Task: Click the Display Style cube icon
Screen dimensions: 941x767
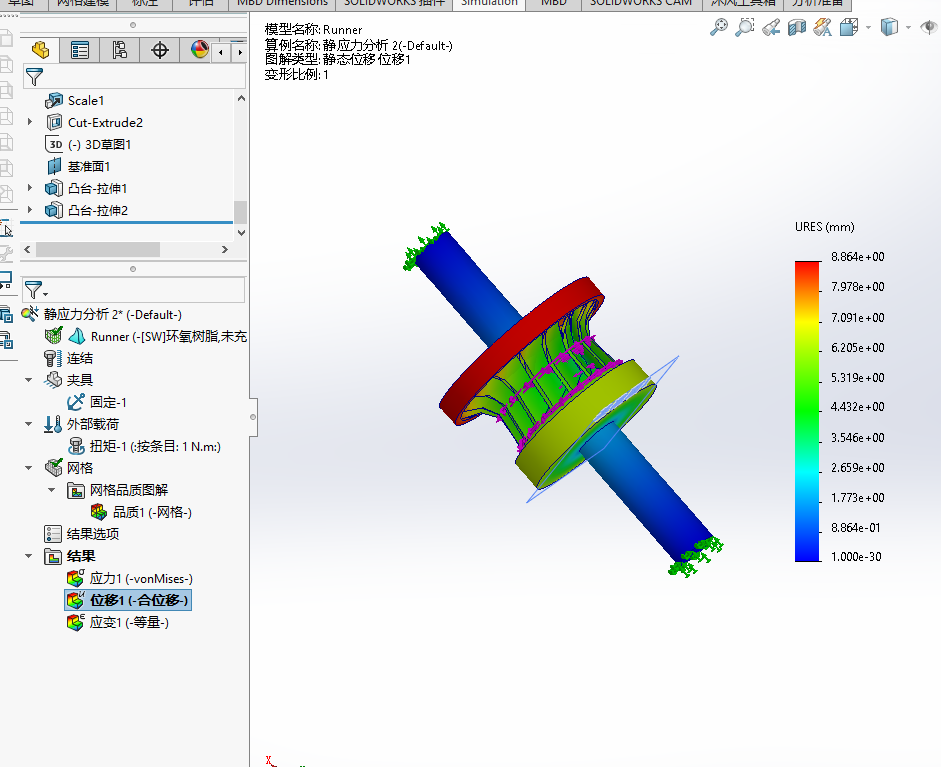Action: 889,27
